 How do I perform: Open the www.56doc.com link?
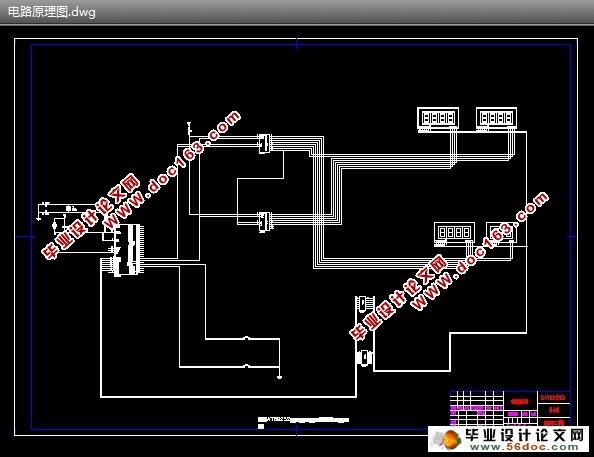coord(524,447)
